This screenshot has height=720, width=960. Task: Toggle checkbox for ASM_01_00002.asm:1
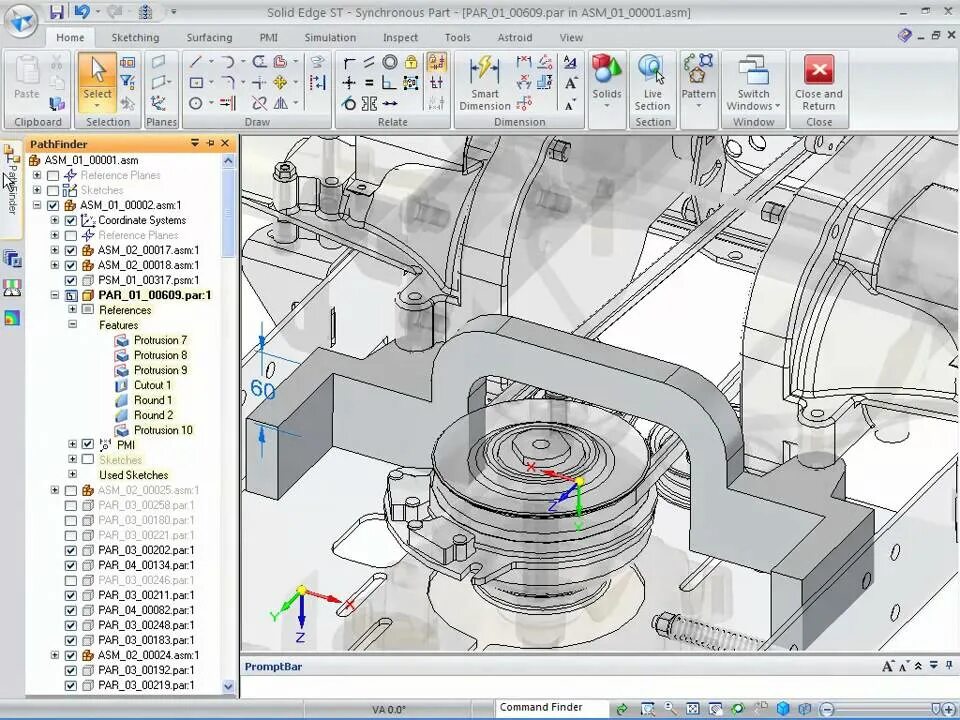[53, 205]
